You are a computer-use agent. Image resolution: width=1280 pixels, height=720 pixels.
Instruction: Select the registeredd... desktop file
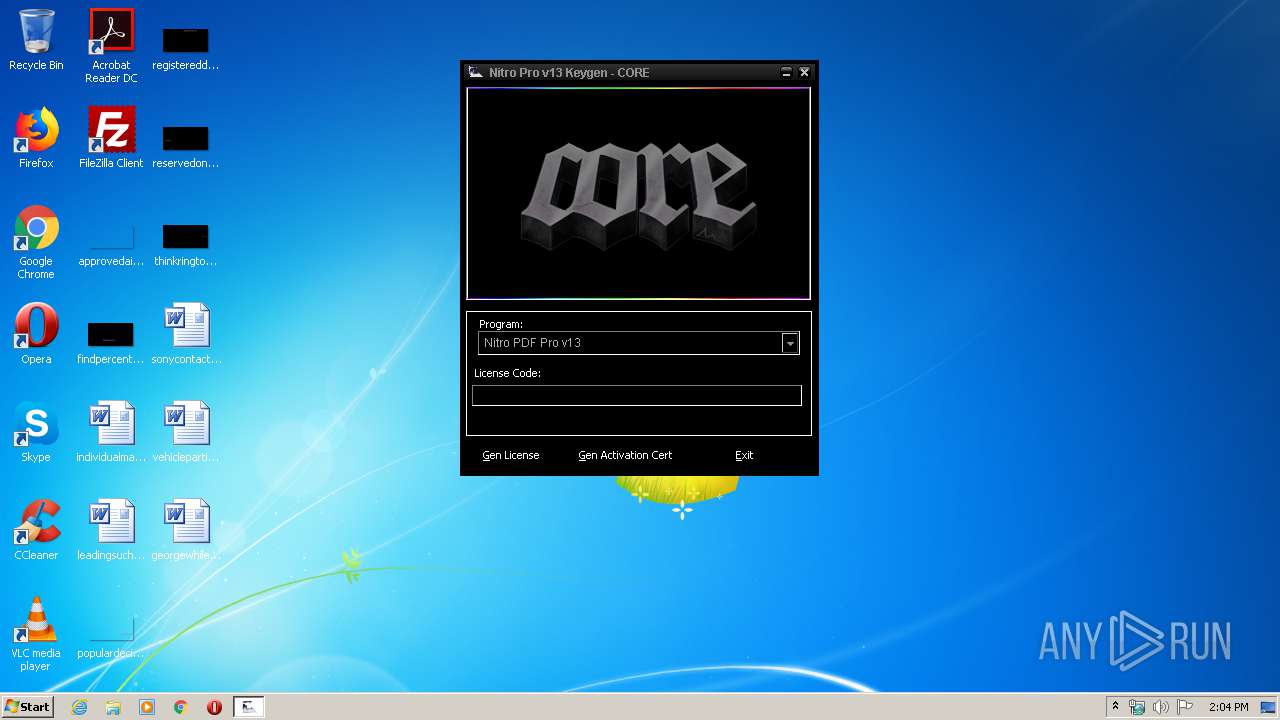186,48
